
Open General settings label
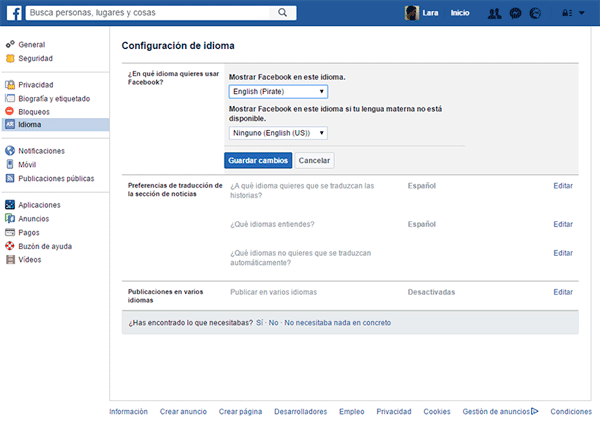point(32,44)
